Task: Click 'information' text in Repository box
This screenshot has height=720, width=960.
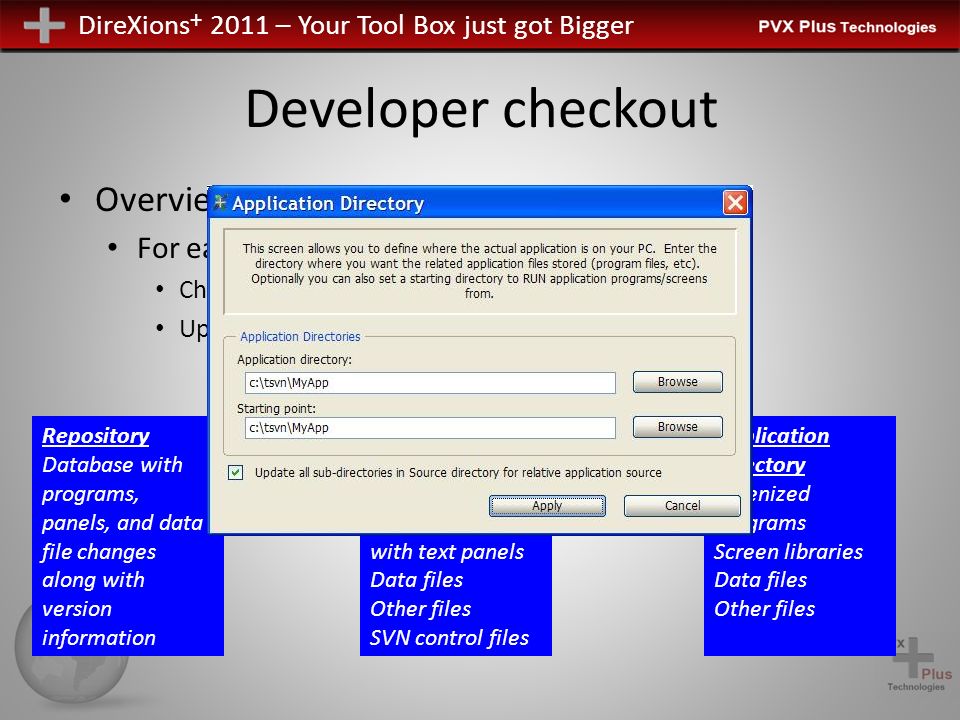Action: (99, 638)
